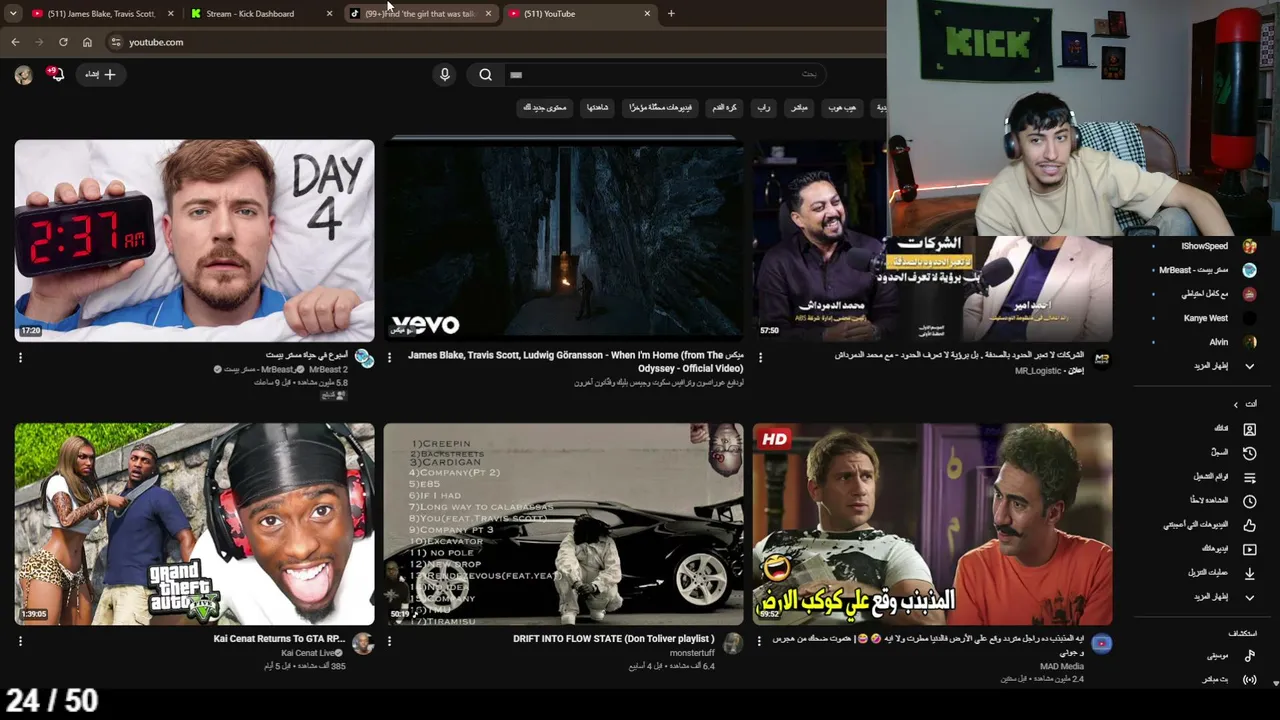Open Your videos (فيديوهاتك) play icon
This screenshot has width=1280, height=720.
click(x=1249, y=549)
